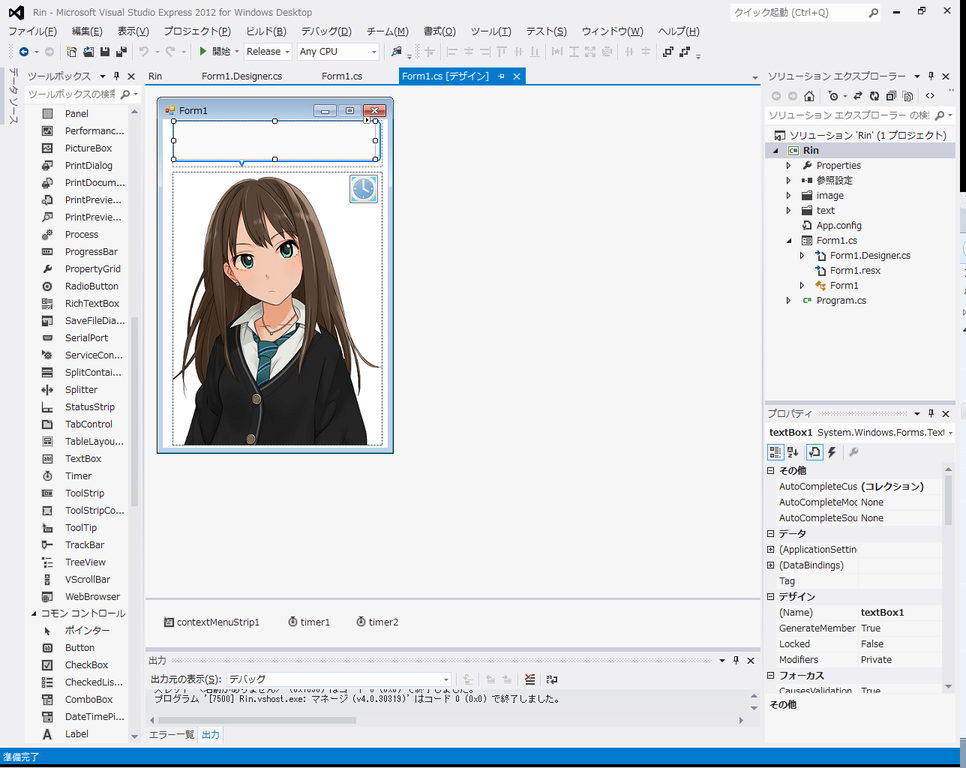
Task: Select the contextMenuStrip1 component in the tray
Action: click(x=211, y=622)
